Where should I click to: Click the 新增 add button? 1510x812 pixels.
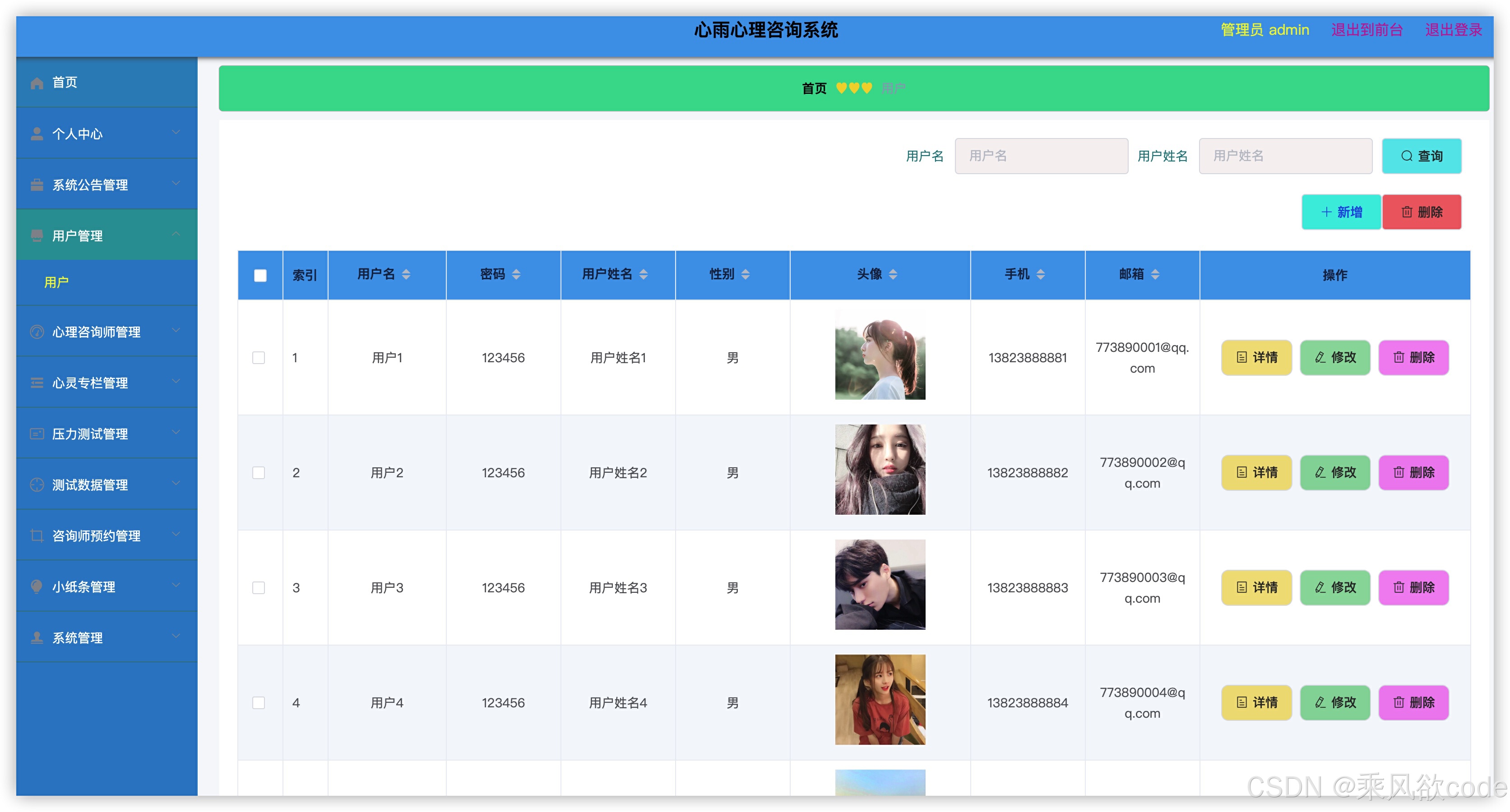pos(1341,212)
